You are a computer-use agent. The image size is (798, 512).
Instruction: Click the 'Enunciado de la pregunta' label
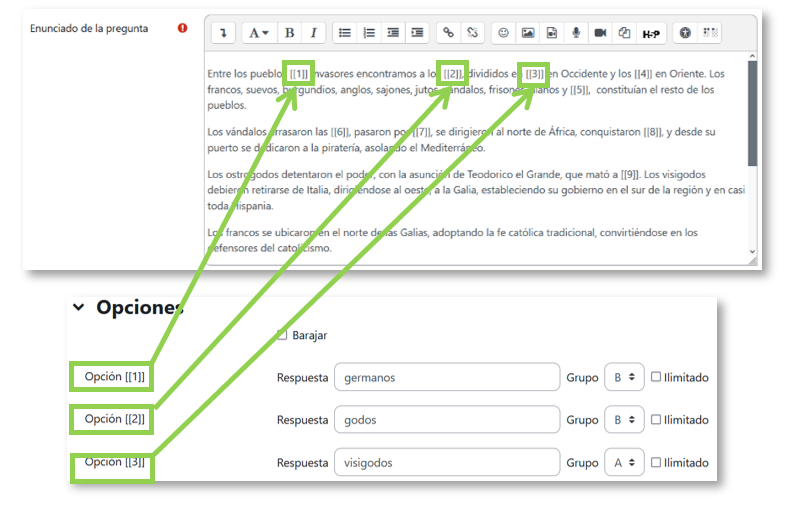point(89,29)
